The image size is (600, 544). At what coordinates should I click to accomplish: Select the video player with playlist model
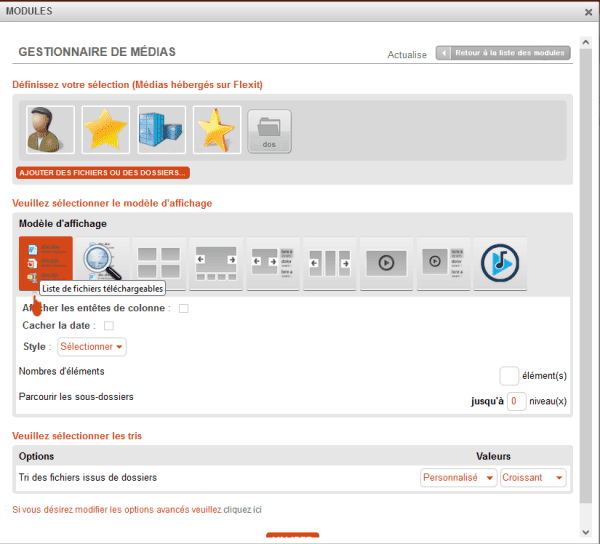pyautogui.click(x=442, y=264)
